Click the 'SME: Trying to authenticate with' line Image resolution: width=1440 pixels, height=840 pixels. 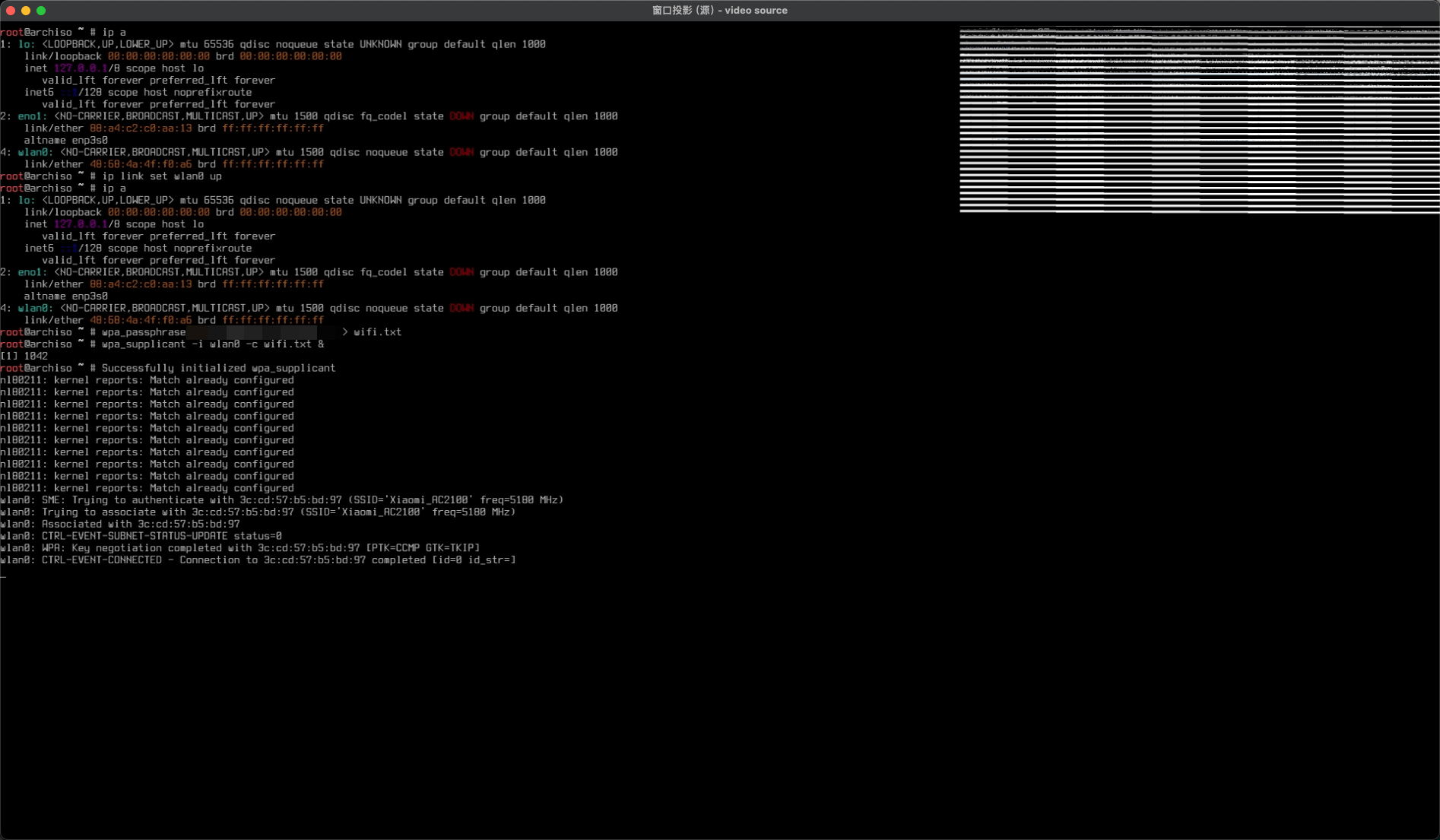[281, 500]
